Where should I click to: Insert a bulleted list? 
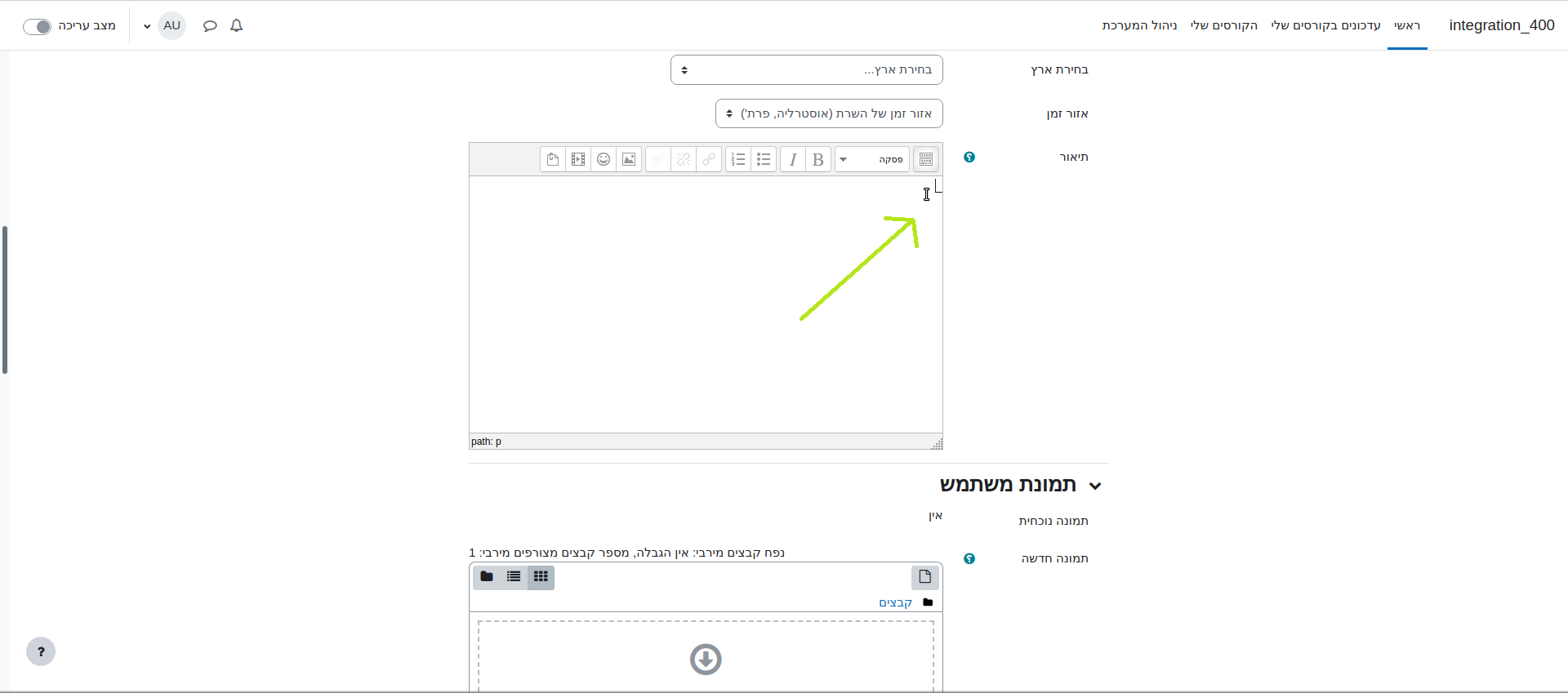tap(764, 159)
